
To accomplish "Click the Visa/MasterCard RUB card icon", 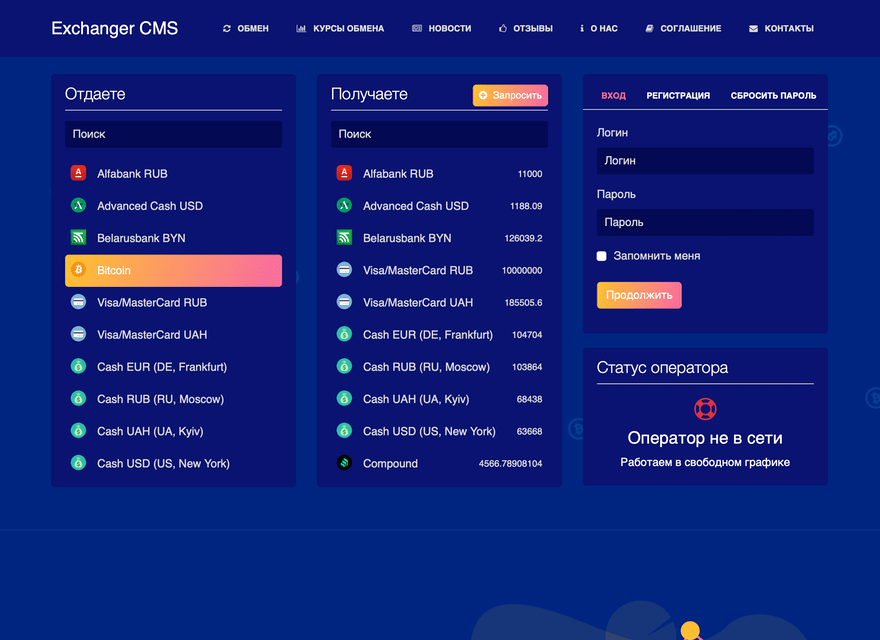I will click(78, 302).
